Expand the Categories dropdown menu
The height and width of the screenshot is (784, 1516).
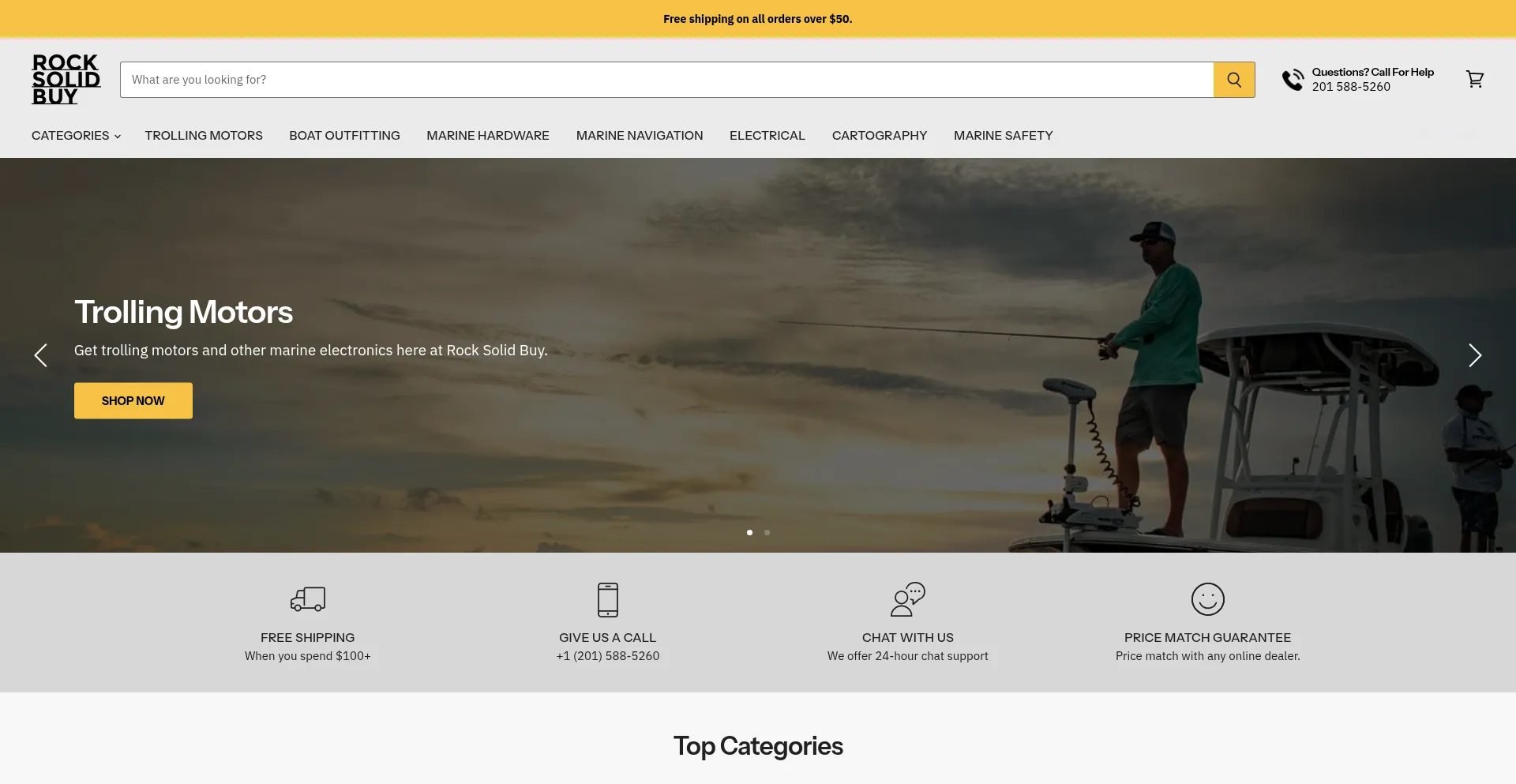[x=76, y=136]
